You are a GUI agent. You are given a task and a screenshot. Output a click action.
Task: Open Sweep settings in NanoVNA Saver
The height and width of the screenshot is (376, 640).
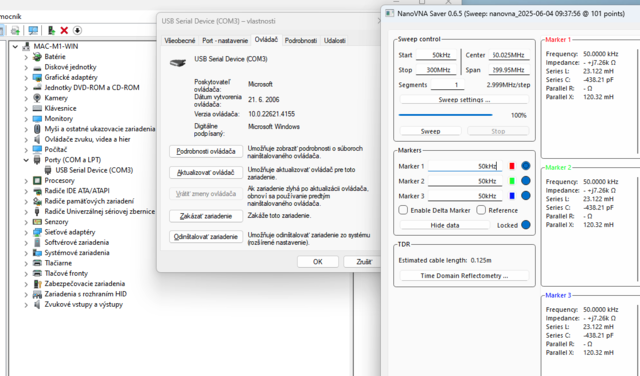pos(464,100)
